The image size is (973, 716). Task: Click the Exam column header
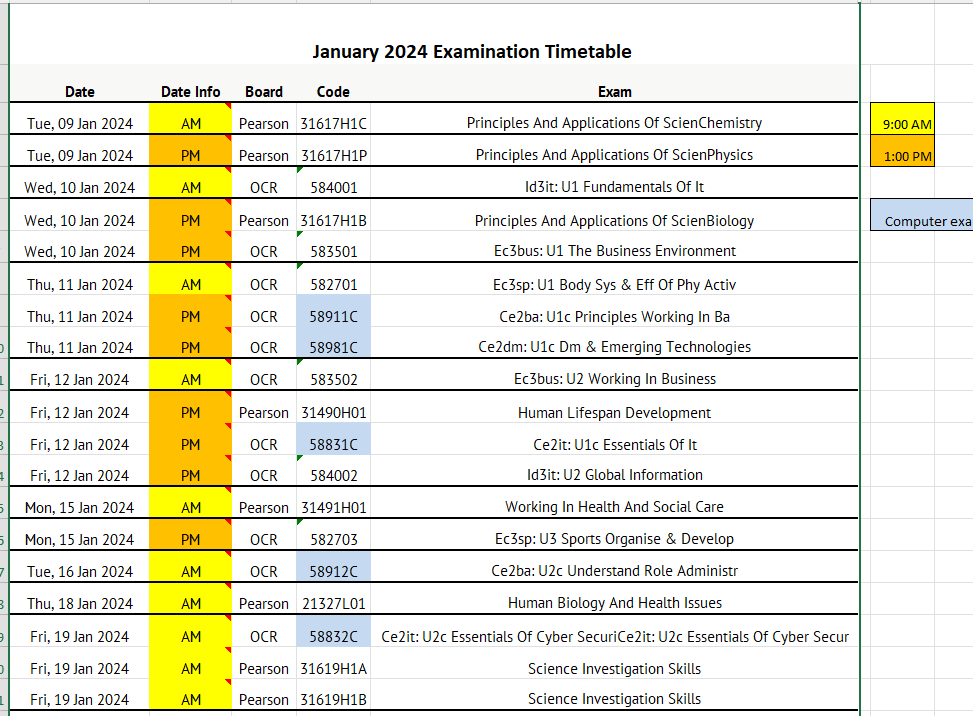coord(614,91)
